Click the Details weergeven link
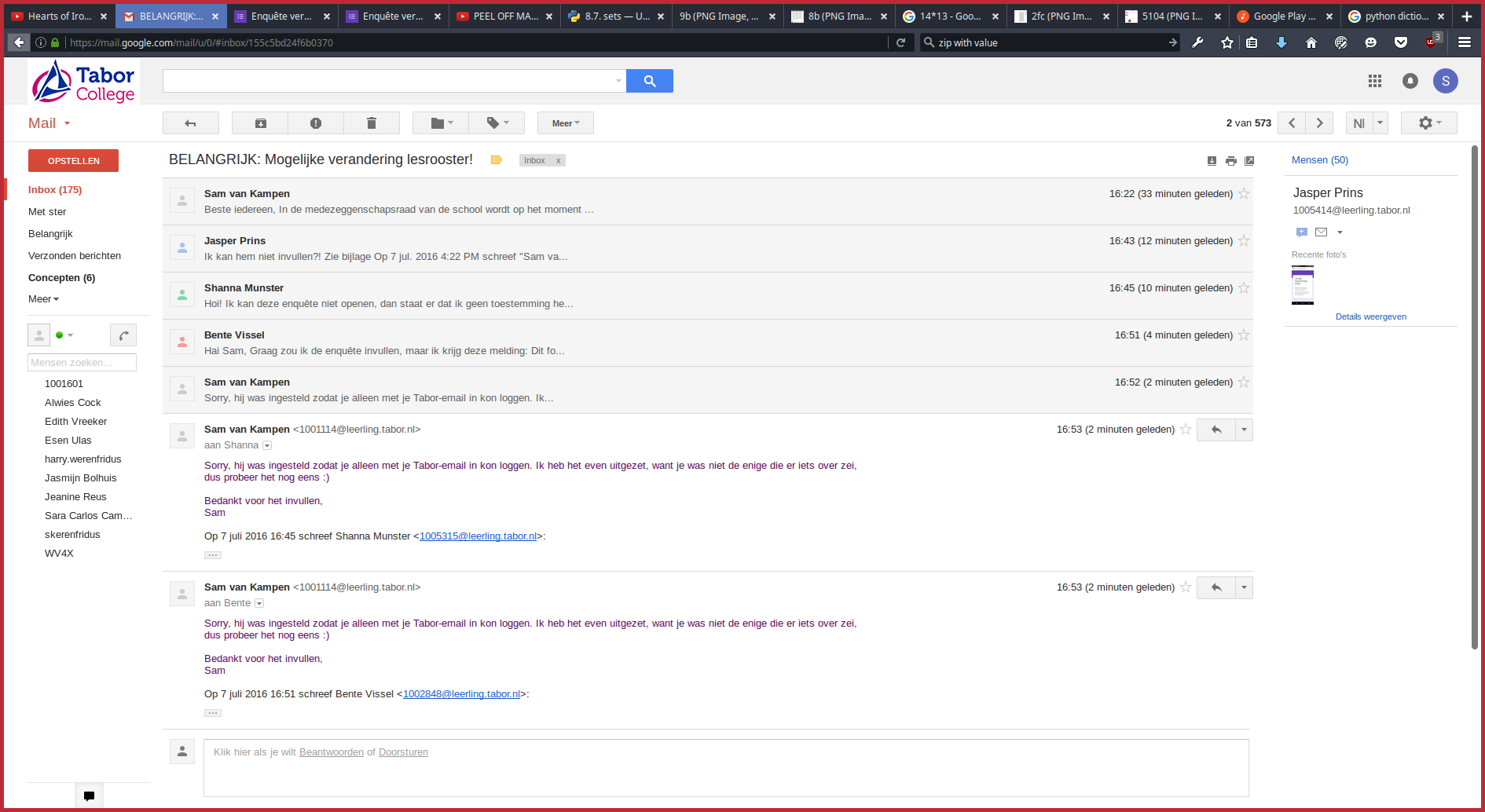1485x812 pixels. click(x=1370, y=317)
